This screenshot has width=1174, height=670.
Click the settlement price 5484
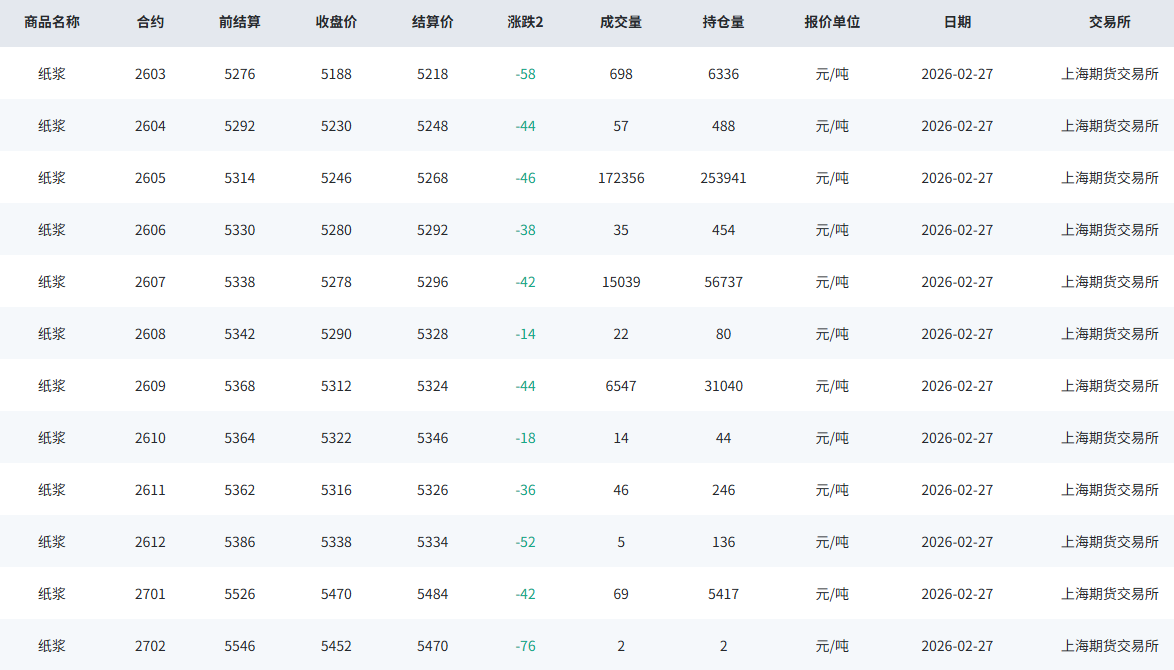click(432, 594)
